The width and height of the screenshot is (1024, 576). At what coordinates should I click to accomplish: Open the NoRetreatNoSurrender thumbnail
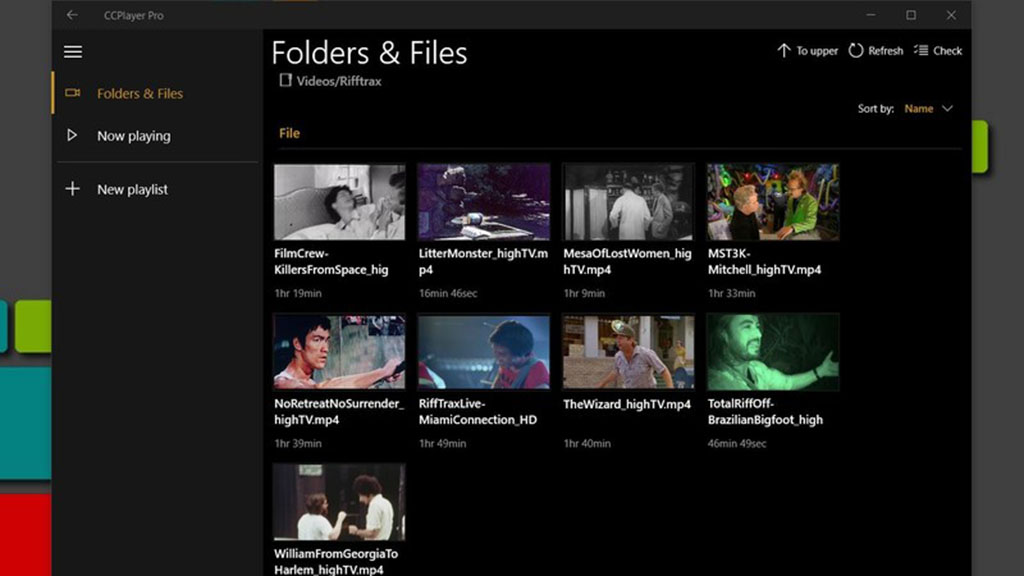[340, 352]
